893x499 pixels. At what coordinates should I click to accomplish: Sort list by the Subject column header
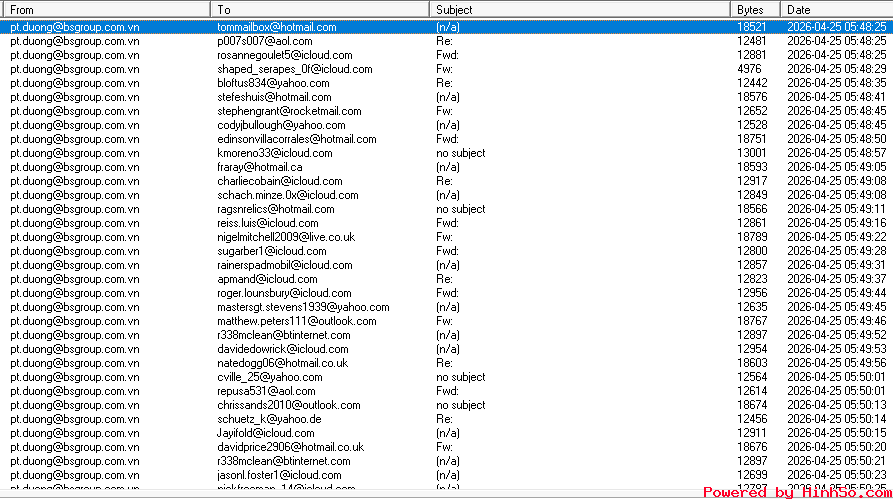(580, 10)
